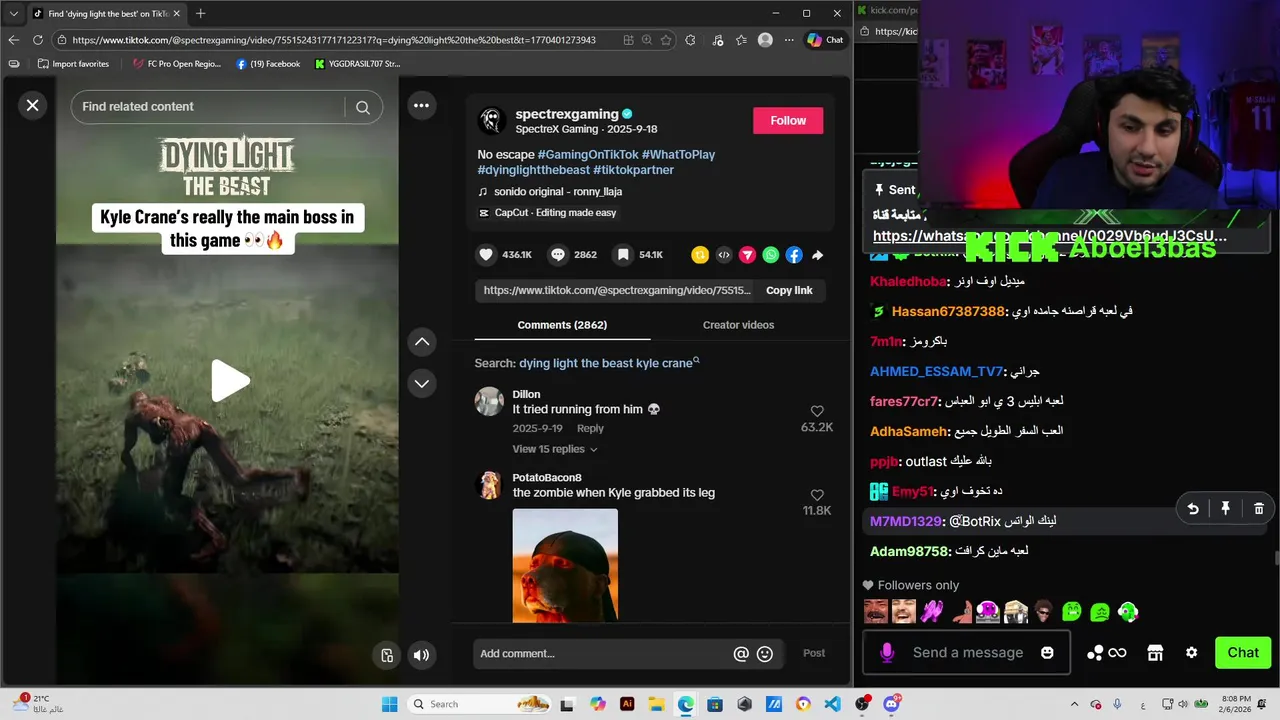The image size is (1280, 720).
Task: Click purple microphone icon in Kick chat
Action: click(887, 653)
